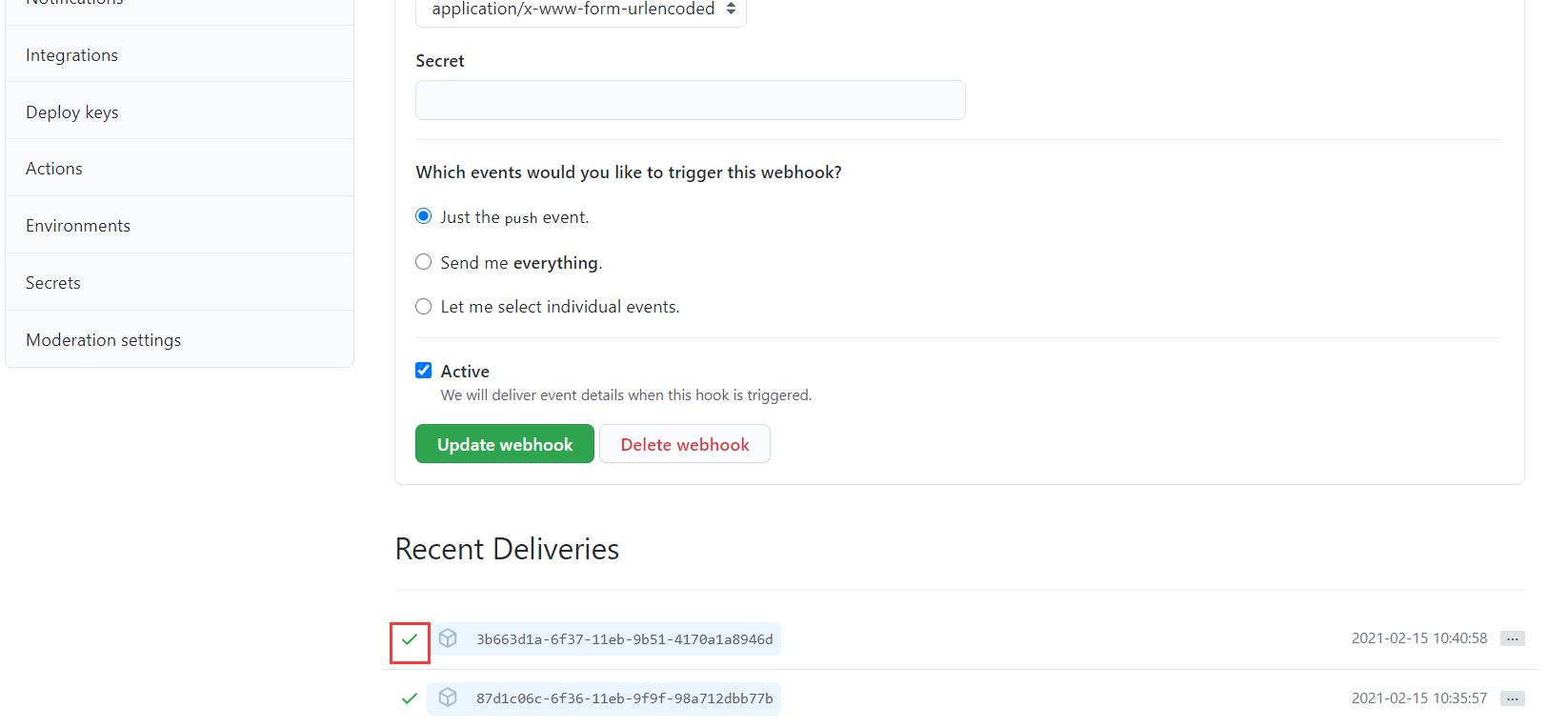Viewport: 1568px width, 728px height.
Task: Uncheck the Active checkbox
Action: pos(424,371)
